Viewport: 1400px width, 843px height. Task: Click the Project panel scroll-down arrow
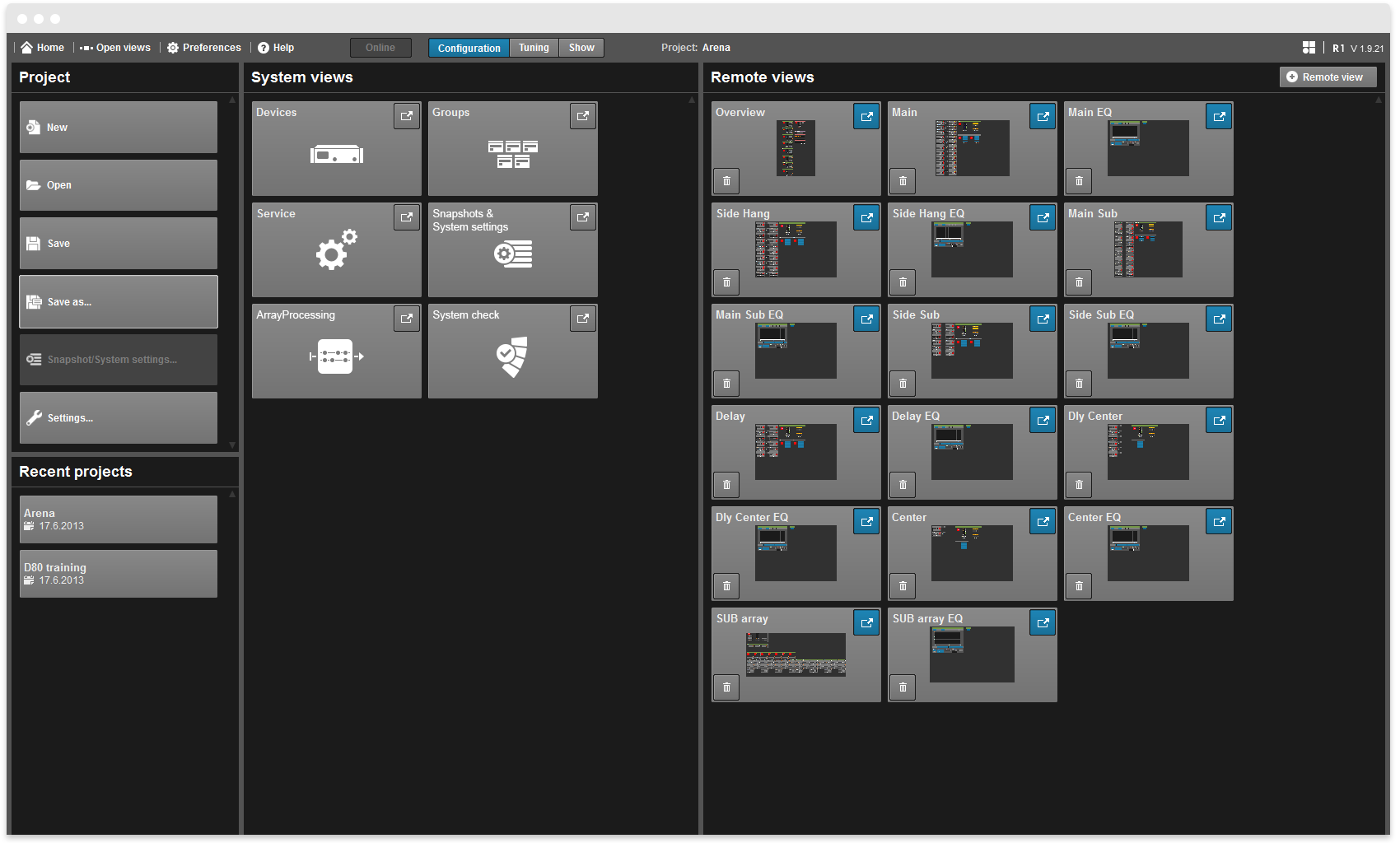point(232,445)
